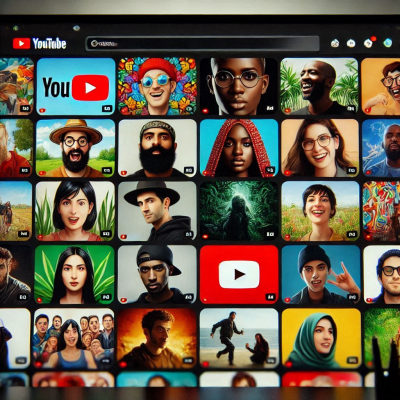Click red channel dot on red hood woman thumbnail
The height and width of the screenshot is (400, 400).
click(x=206, y=173)
